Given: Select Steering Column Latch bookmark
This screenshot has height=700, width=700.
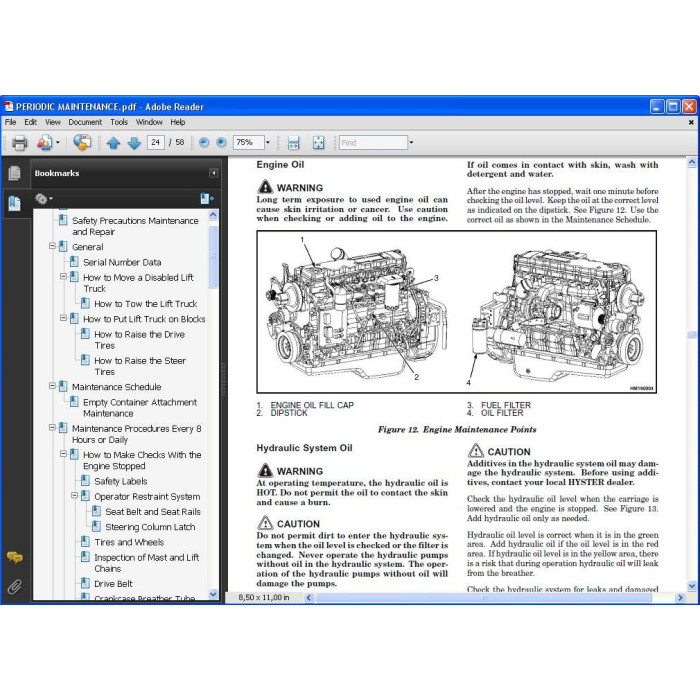Looking at the screenshot, I should 150,527.
